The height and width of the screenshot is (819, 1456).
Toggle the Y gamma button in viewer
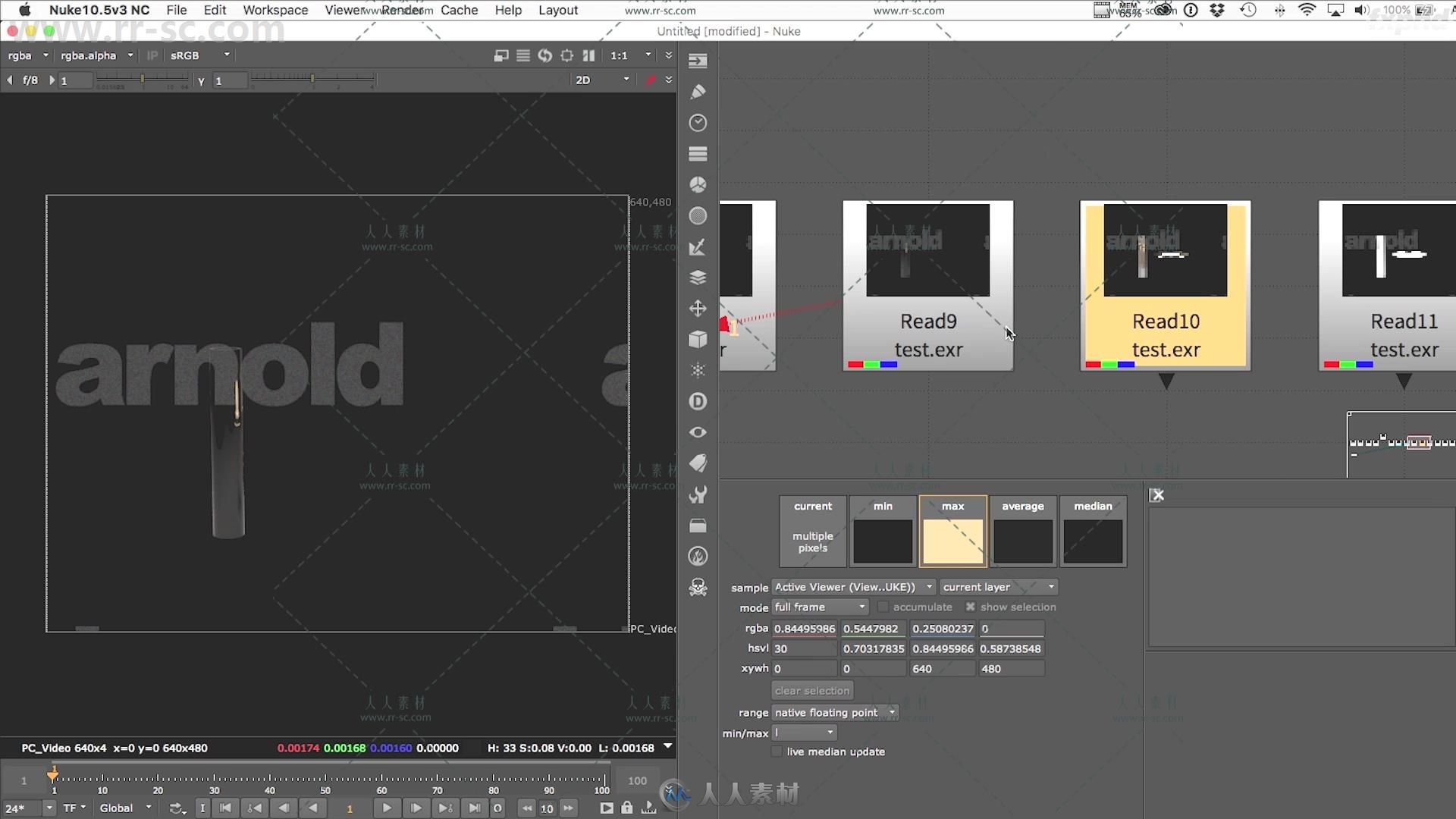pos(201,80)
